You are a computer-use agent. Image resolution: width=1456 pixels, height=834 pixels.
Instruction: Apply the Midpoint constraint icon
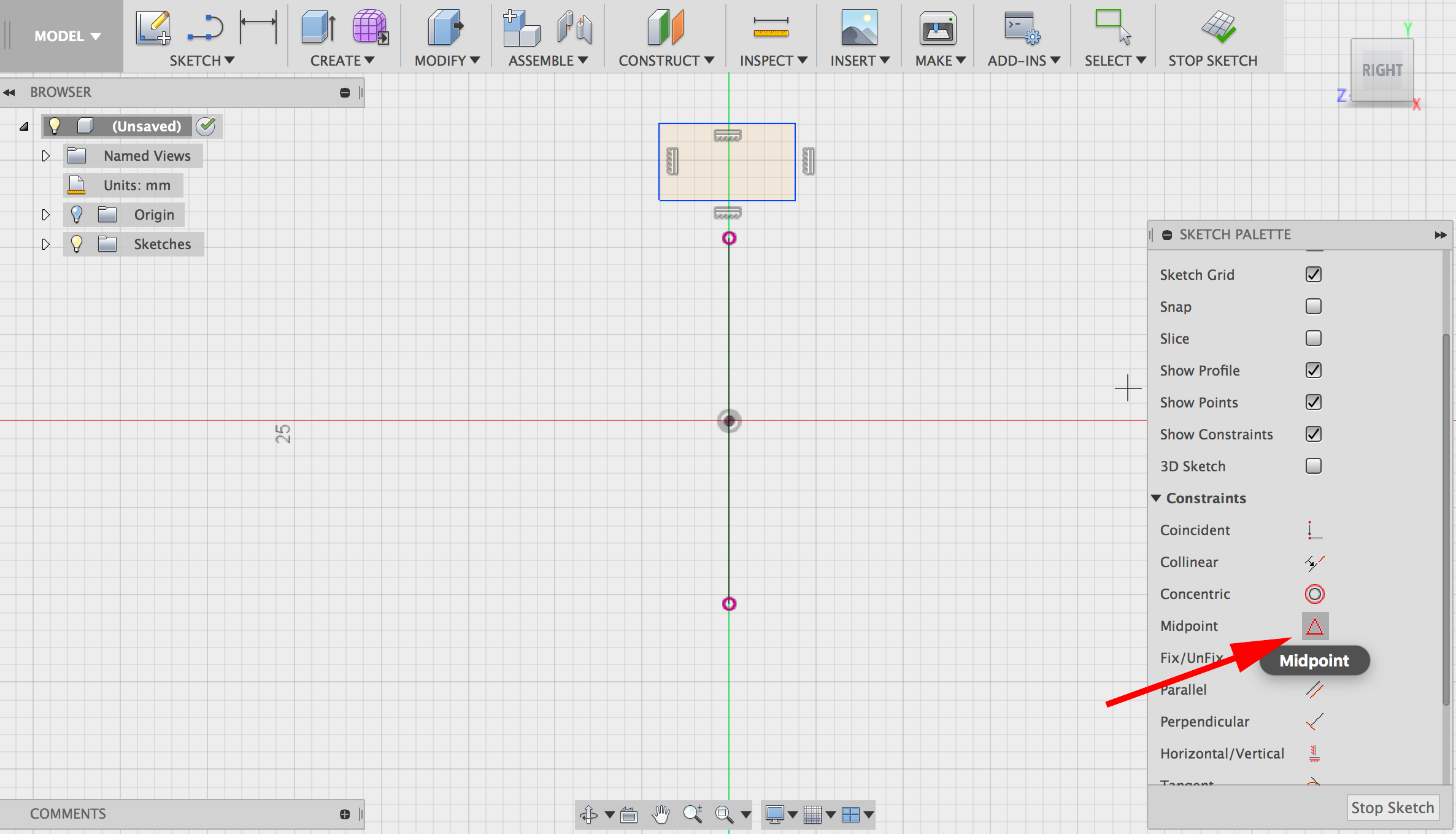point(1315,626)
